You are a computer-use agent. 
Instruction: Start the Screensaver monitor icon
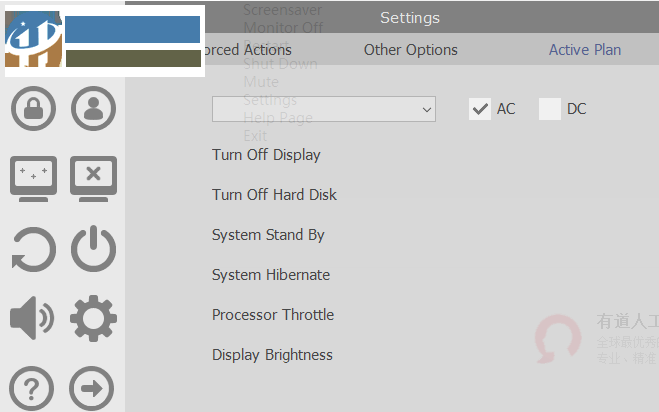coord(33,179)
